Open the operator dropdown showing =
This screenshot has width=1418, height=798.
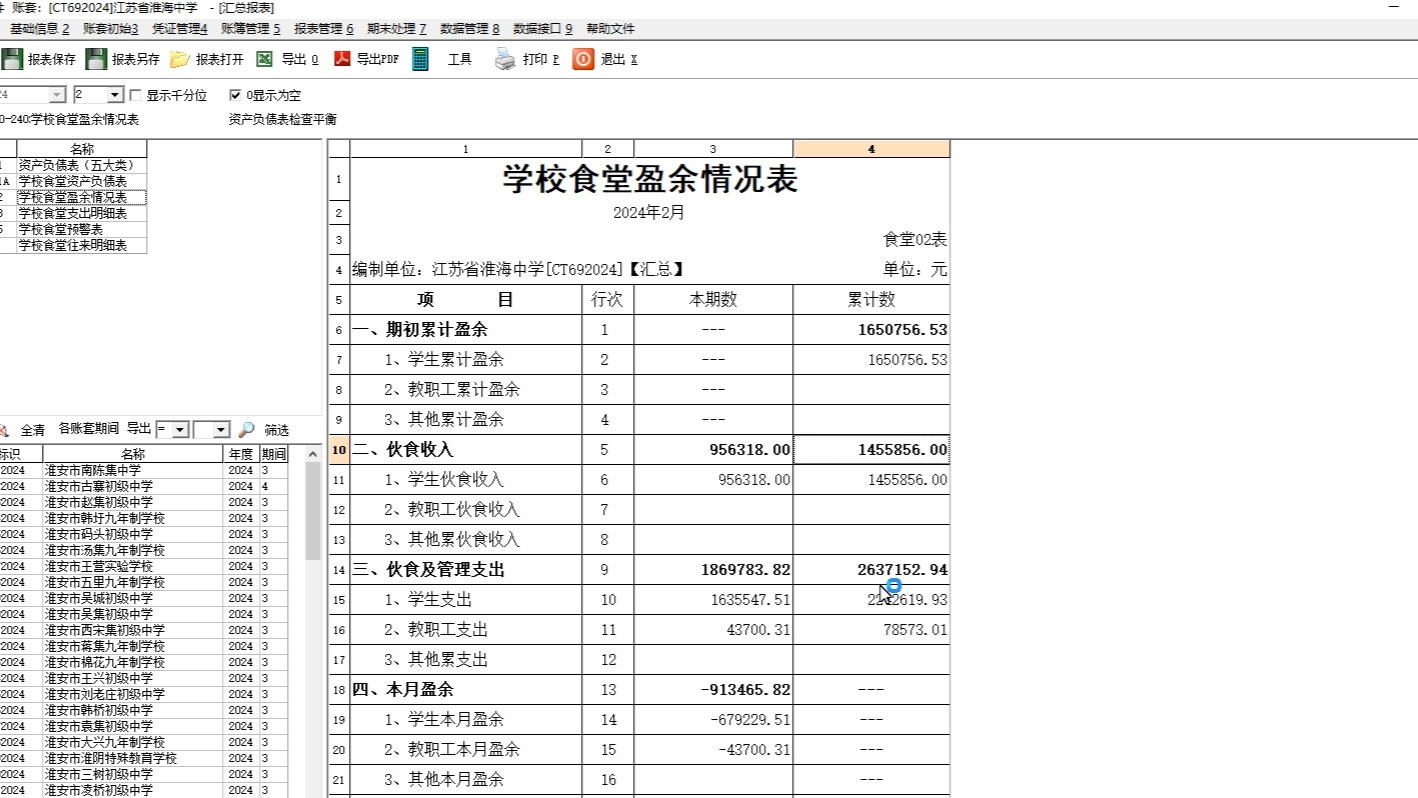tap(180, 429)
